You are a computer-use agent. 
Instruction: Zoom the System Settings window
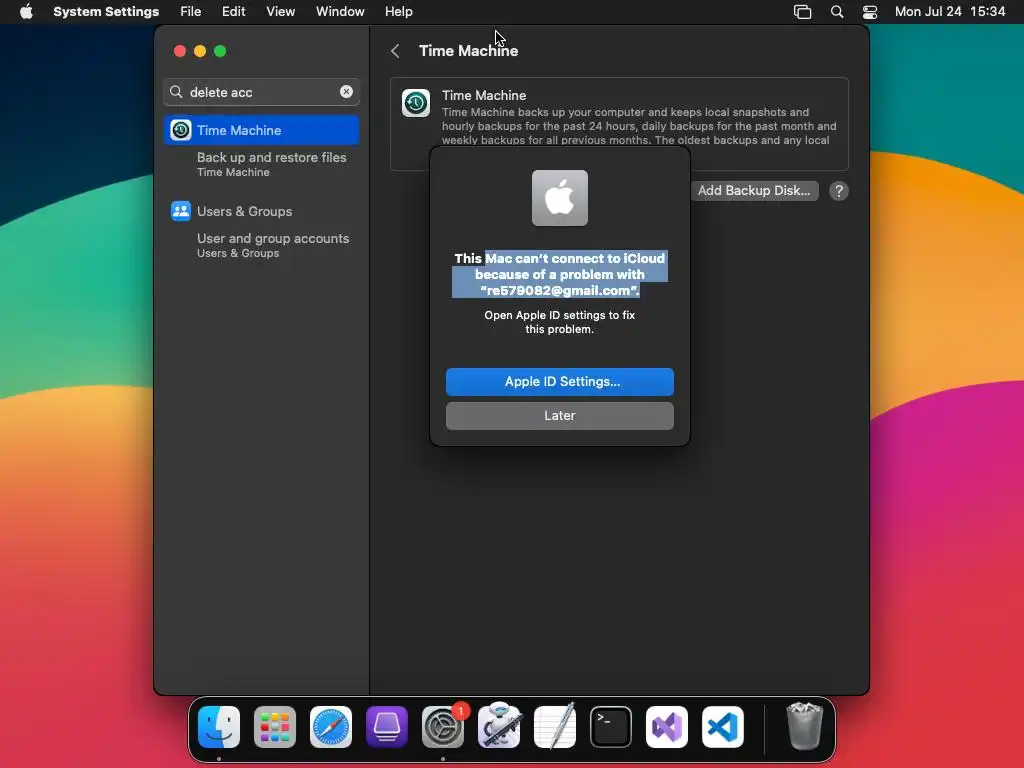[220, 51]
